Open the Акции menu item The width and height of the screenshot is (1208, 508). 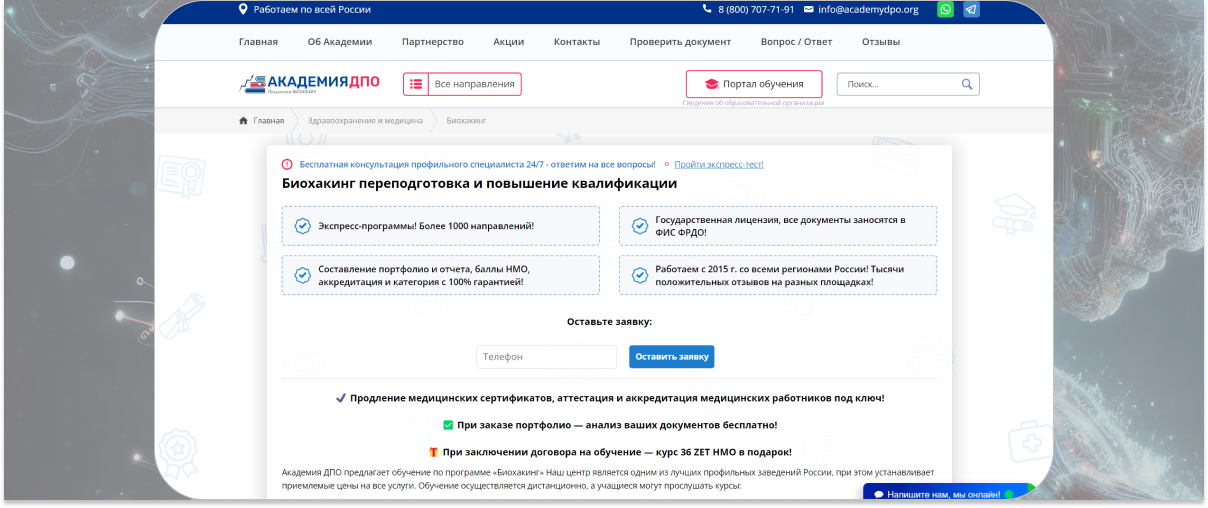point(509,42)
